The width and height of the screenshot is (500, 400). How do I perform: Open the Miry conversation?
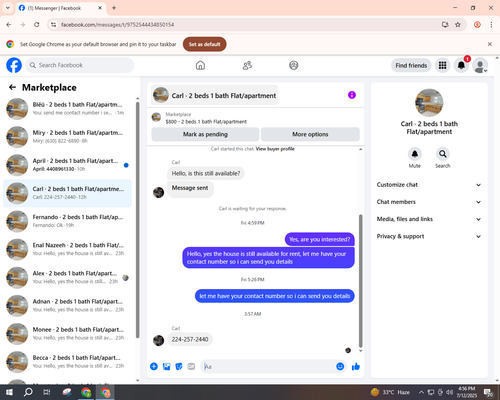[x=67, y=137]
